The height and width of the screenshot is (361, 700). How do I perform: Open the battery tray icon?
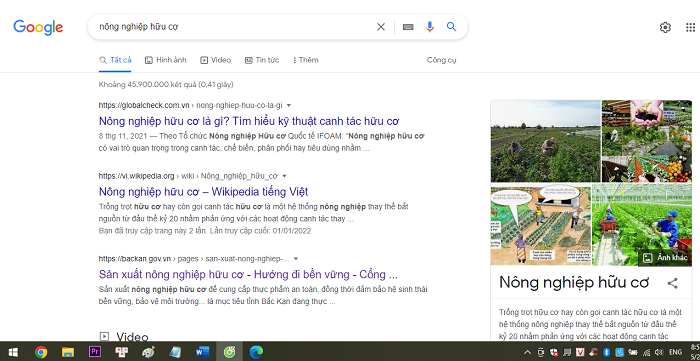633,352
